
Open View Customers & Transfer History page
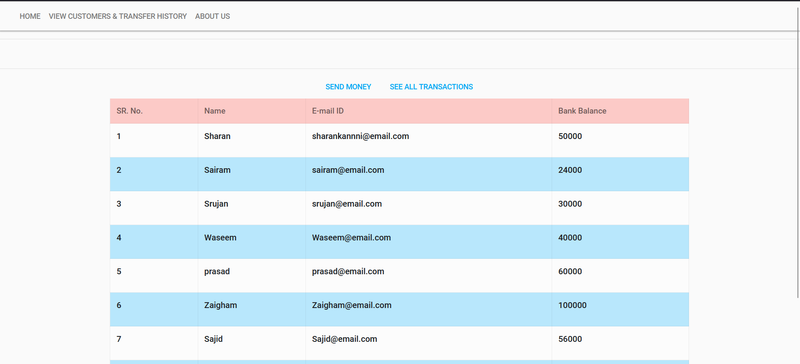(118, 16)
